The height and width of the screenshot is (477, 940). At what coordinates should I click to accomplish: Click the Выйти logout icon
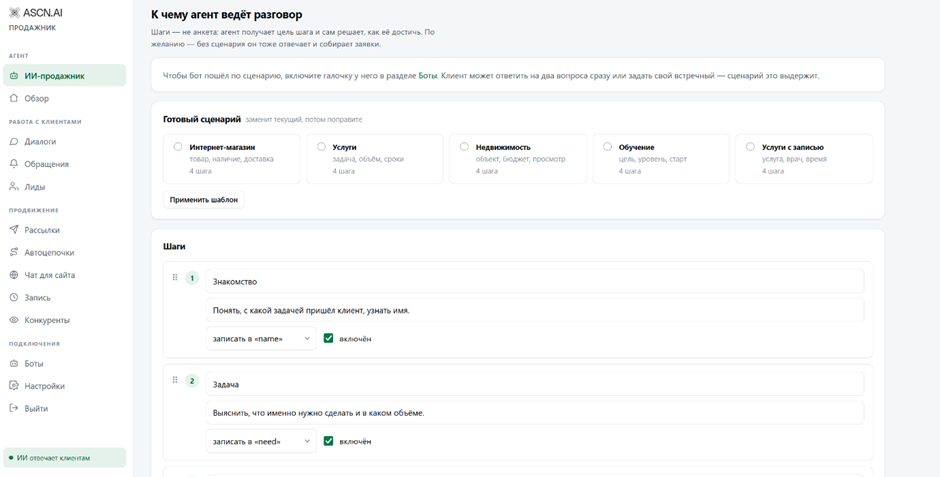coord(14,409)
